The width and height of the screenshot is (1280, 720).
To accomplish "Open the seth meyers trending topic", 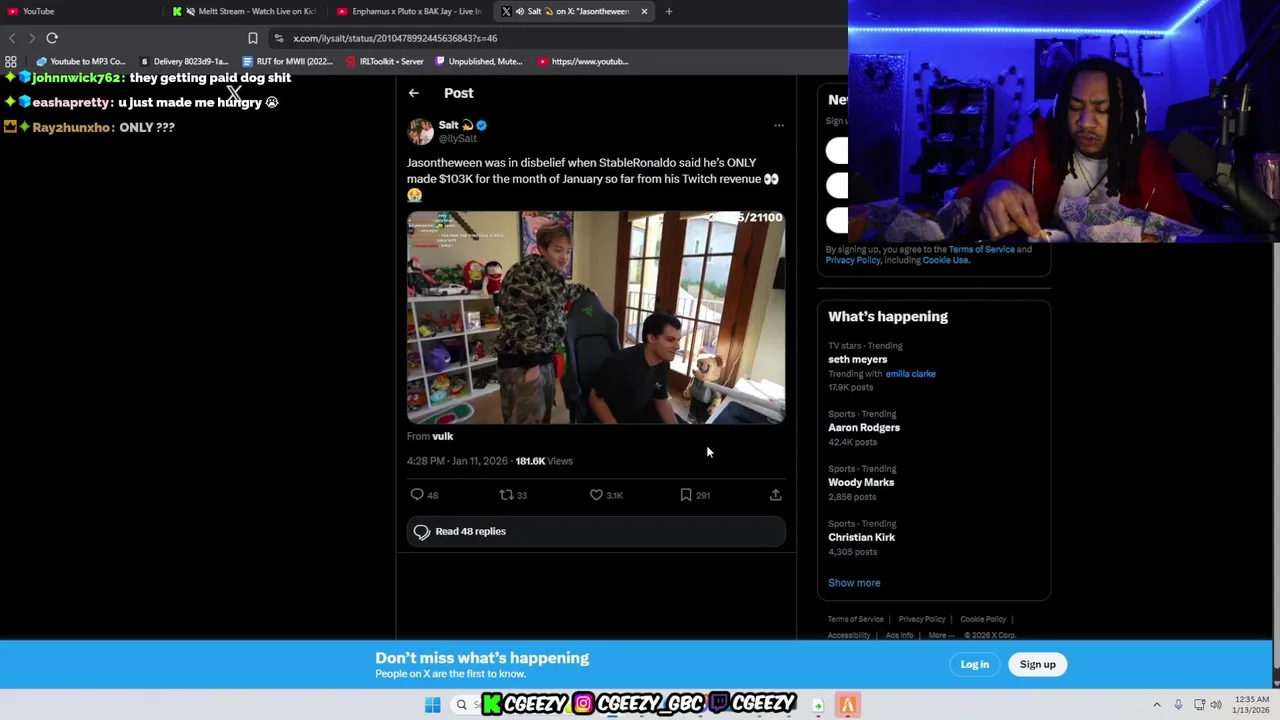I will 857,359.
